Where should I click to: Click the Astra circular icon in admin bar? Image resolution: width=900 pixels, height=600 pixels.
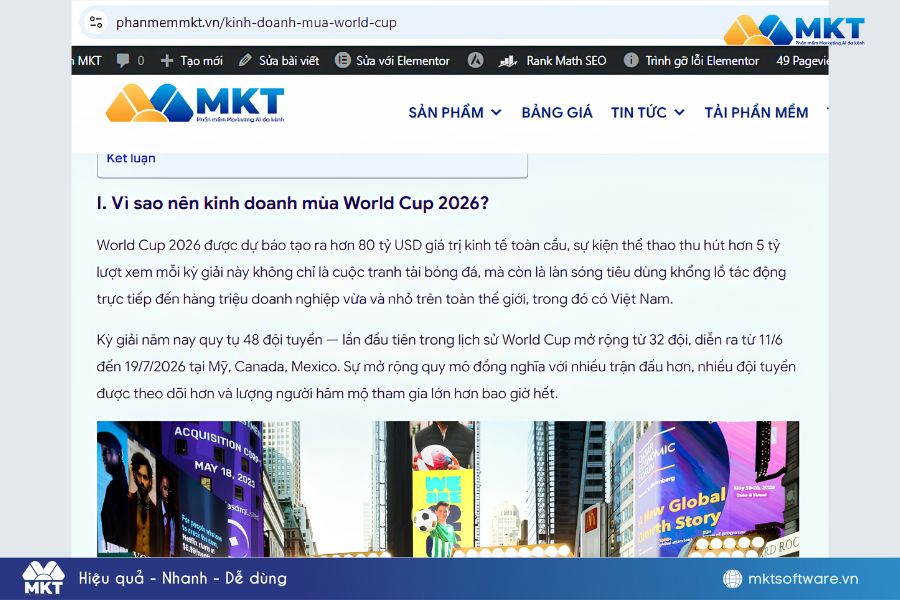[x=475, y=60]
